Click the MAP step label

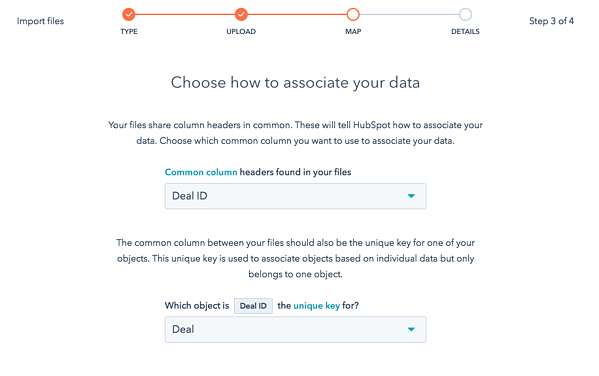click(353, 32)
